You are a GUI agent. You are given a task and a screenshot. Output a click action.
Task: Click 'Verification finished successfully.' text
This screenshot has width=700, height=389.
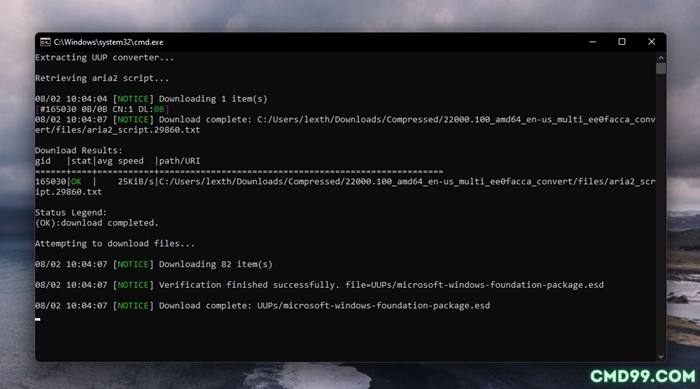(249, 285)
